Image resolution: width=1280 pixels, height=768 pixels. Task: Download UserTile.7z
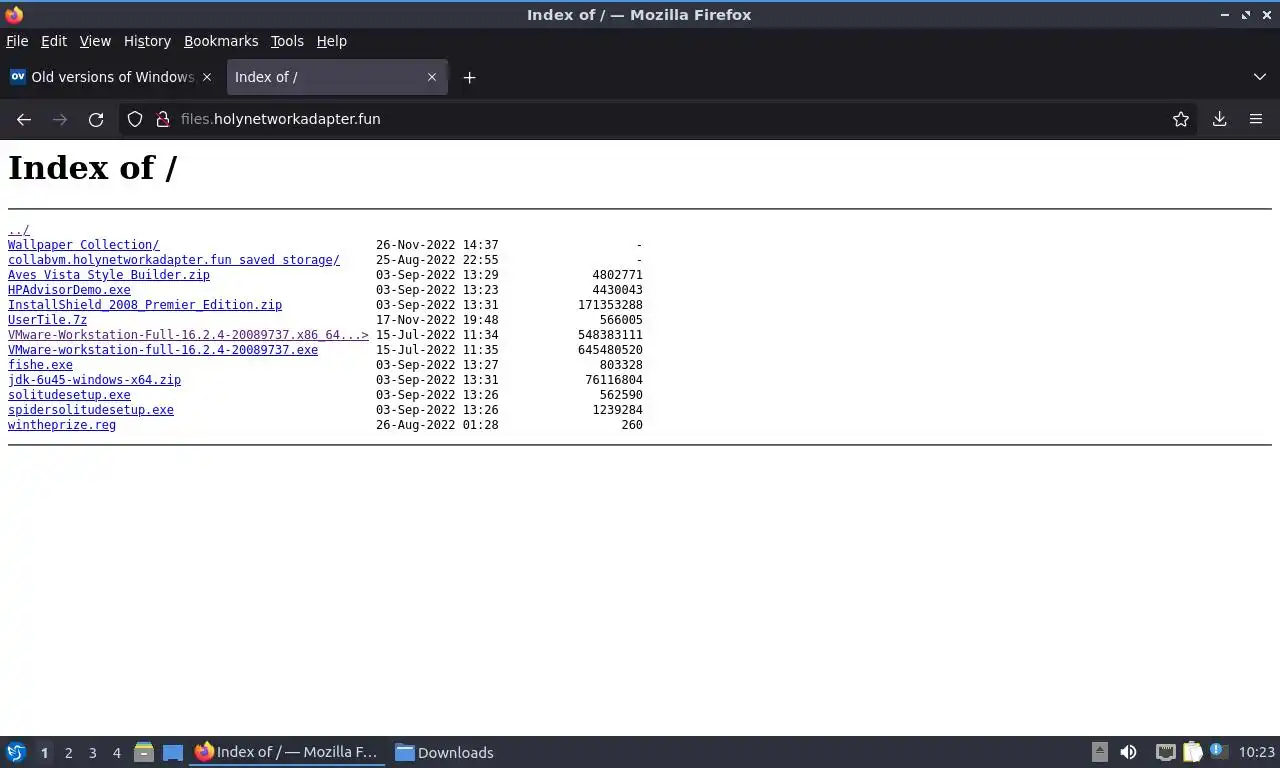point(47,320)
